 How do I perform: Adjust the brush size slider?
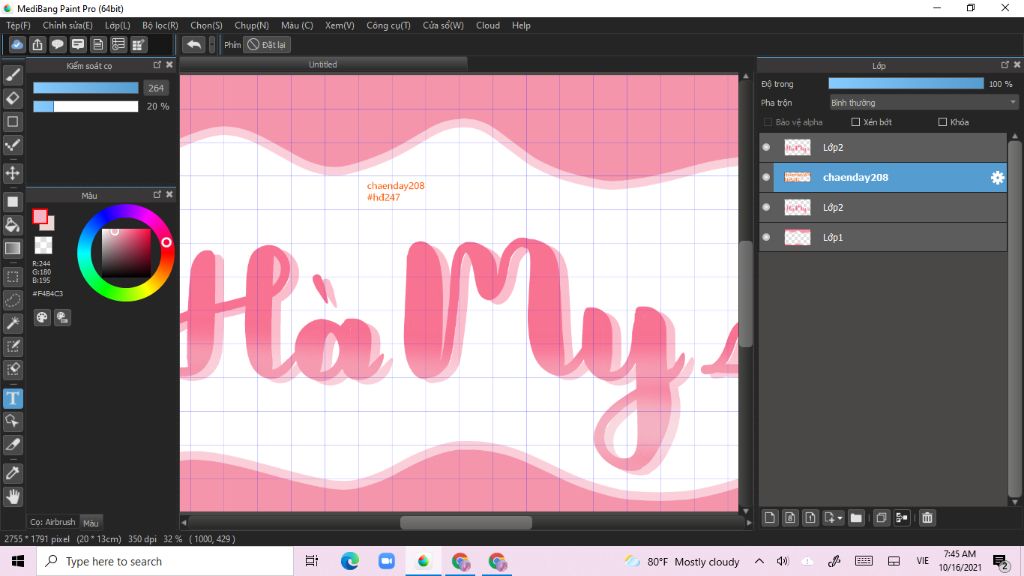point(86,88)
